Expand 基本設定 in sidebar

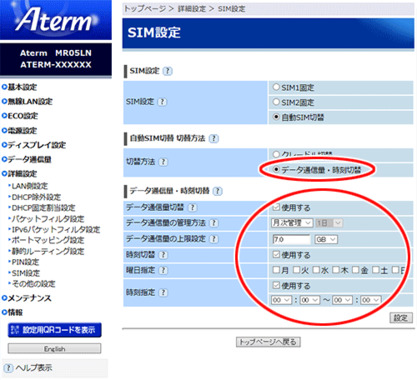[19, 87]
